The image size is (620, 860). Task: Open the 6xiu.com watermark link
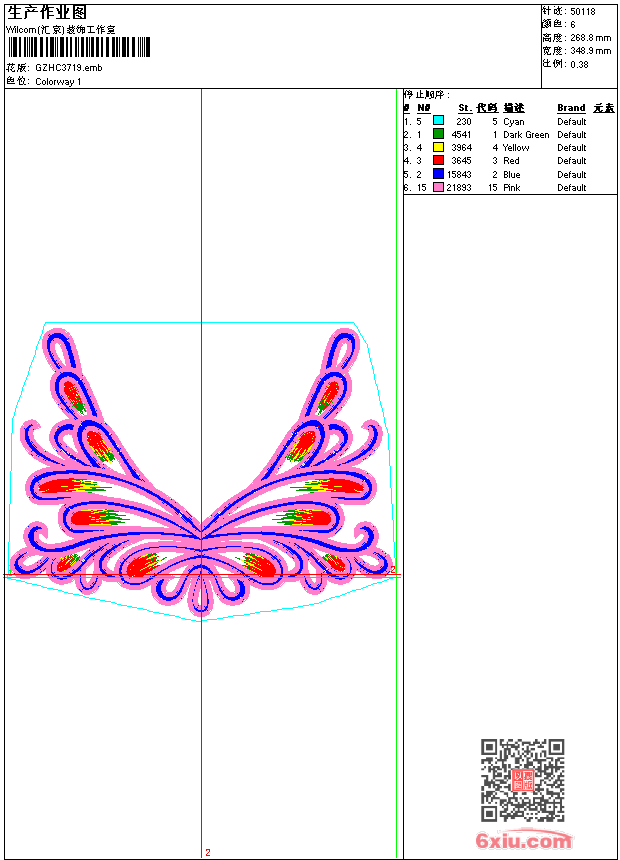pyautogui.click(x=523, y=840)
